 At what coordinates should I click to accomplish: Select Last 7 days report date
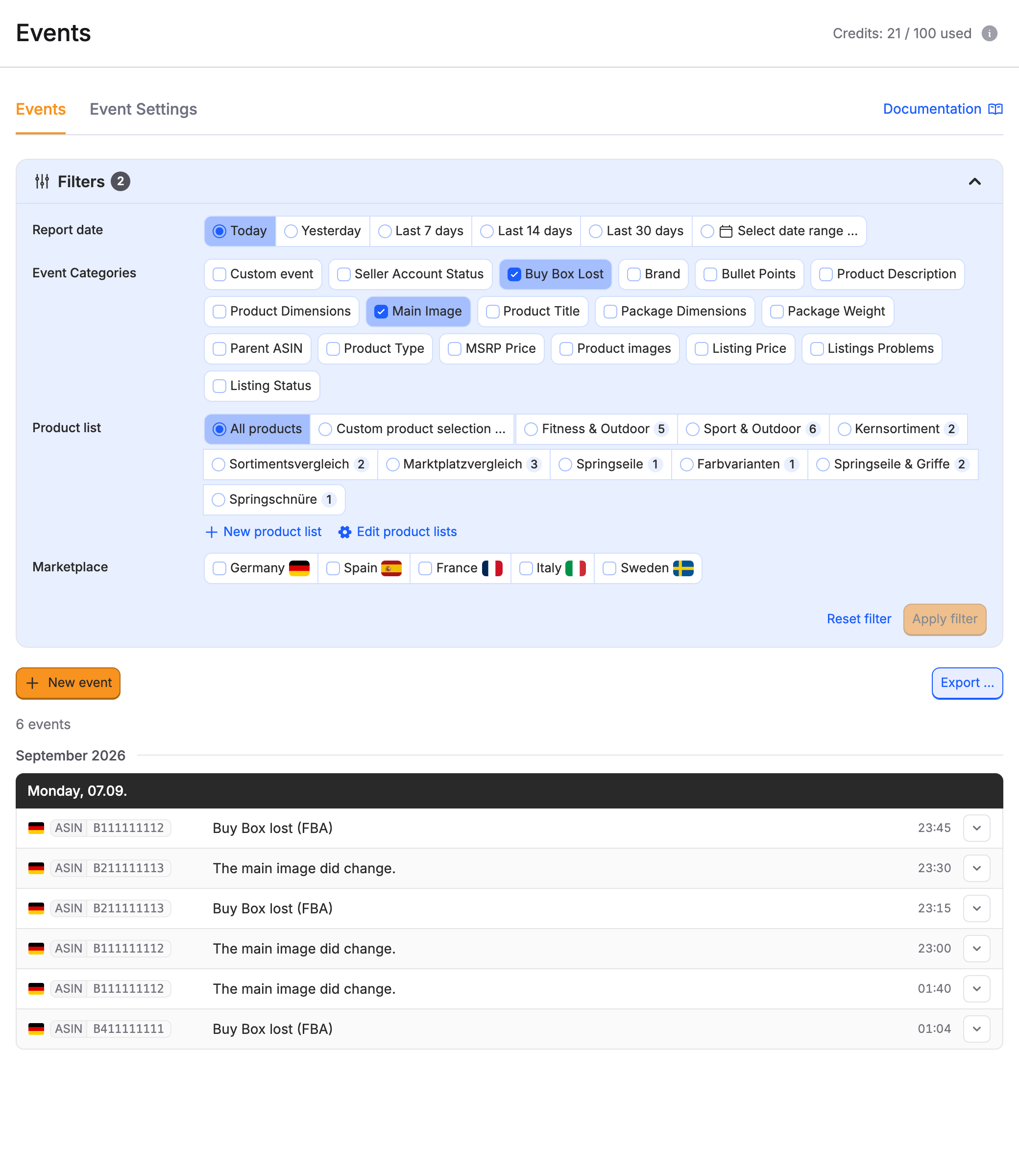[x=421, y=231]
